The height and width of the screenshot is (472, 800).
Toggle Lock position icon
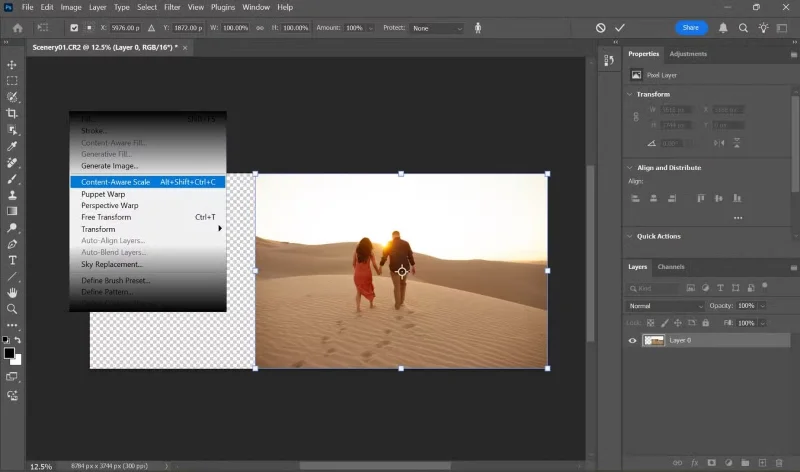[x=678, y=323]
